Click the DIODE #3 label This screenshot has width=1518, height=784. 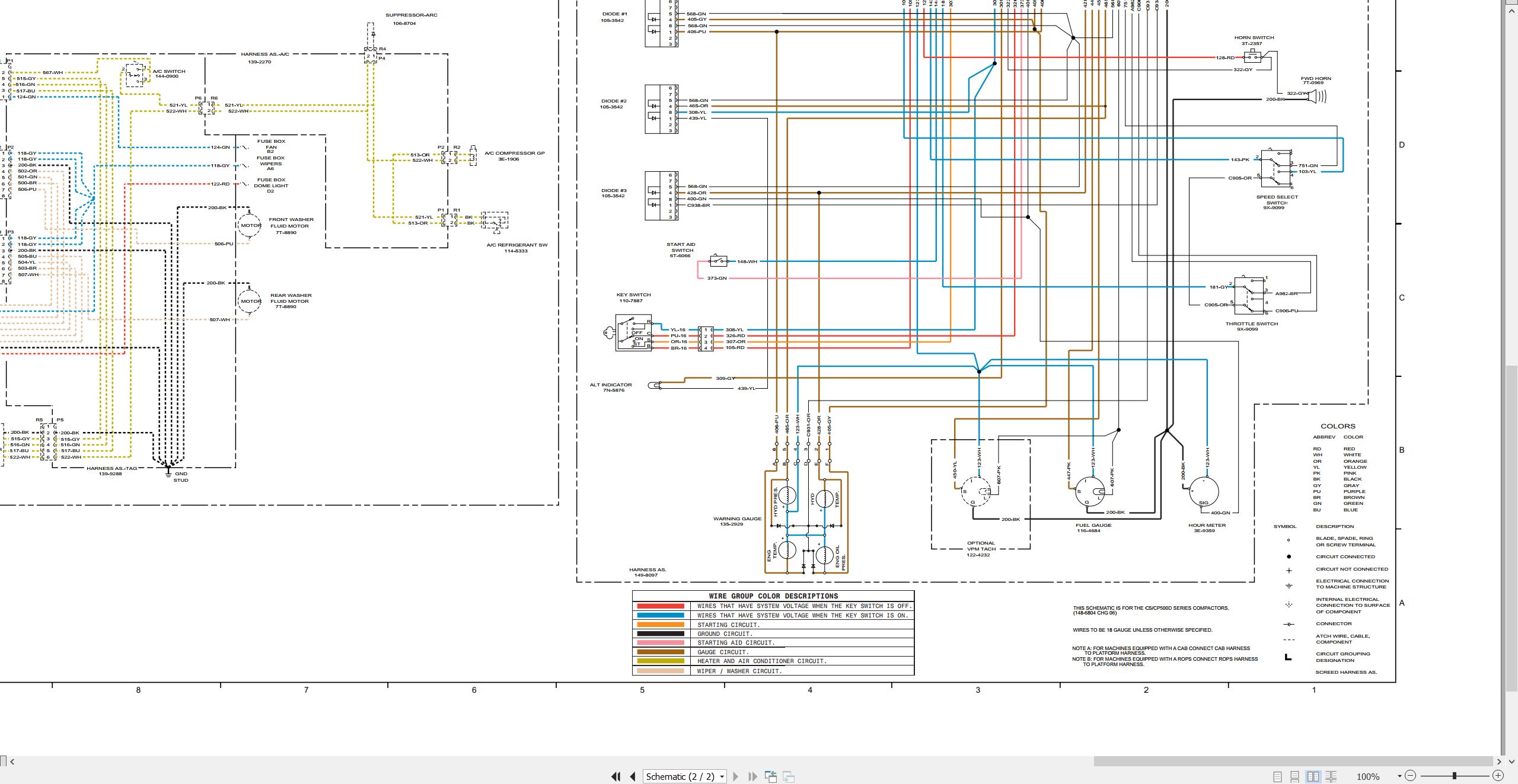(x=614, y=190)
